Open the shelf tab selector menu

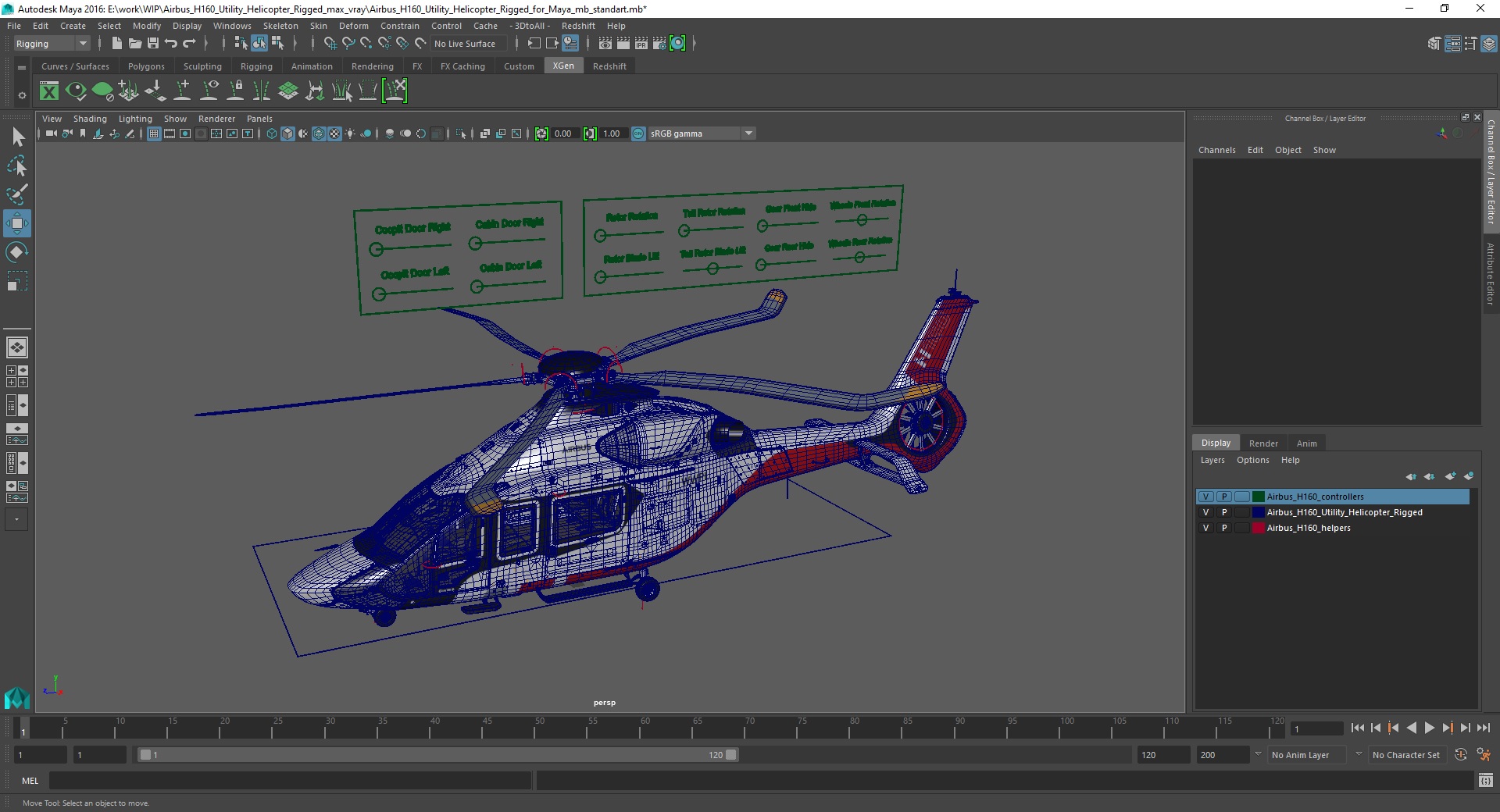click(22, 67)
